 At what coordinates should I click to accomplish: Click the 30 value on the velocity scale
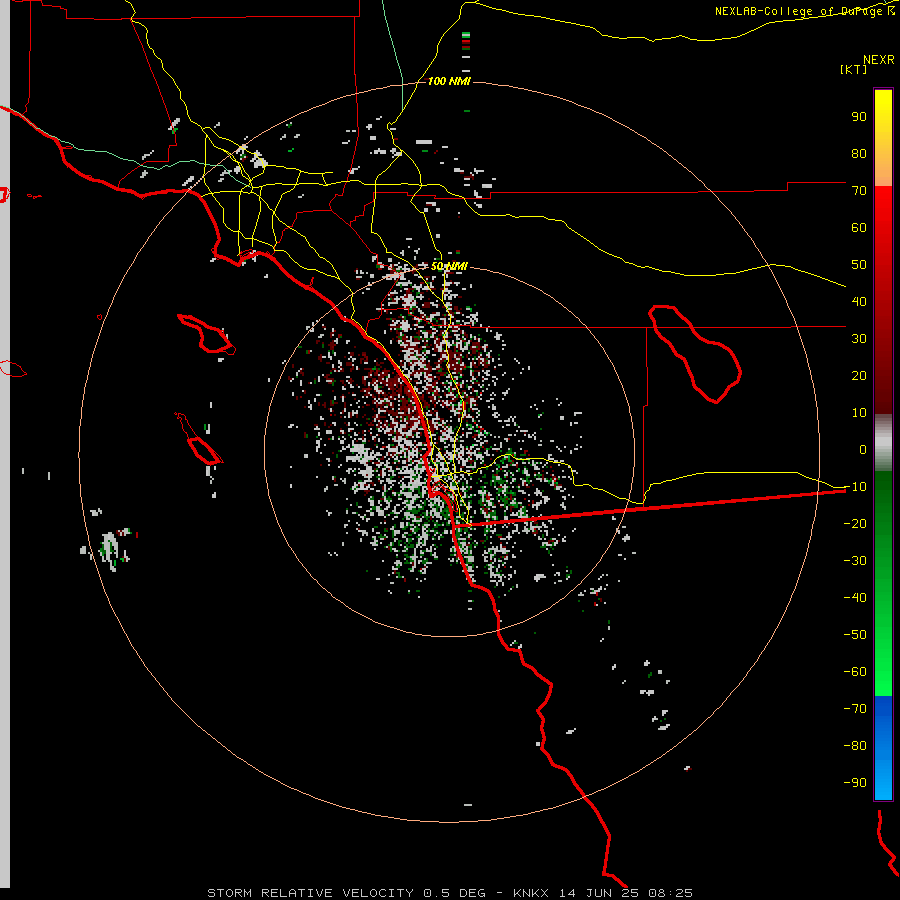[859, 339]
